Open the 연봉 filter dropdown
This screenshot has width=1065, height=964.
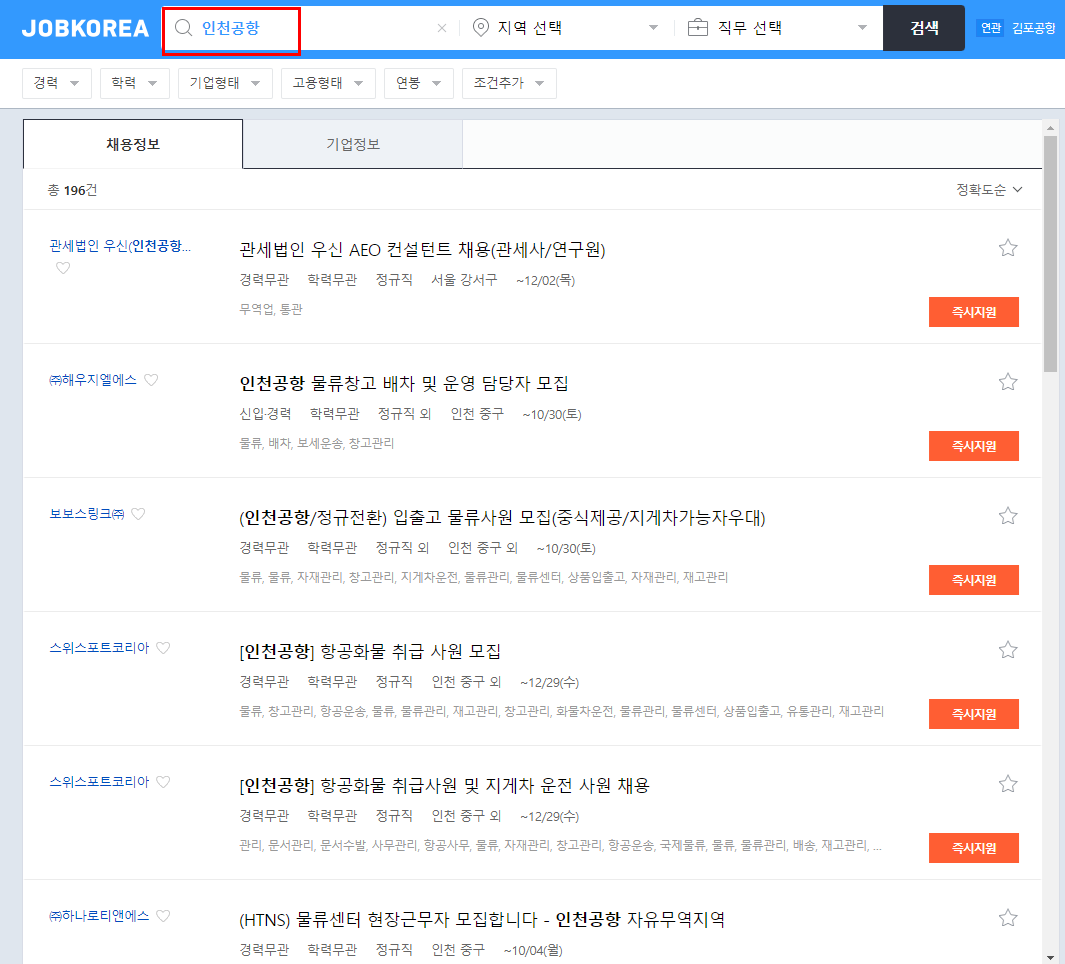[x=418, y=84]
